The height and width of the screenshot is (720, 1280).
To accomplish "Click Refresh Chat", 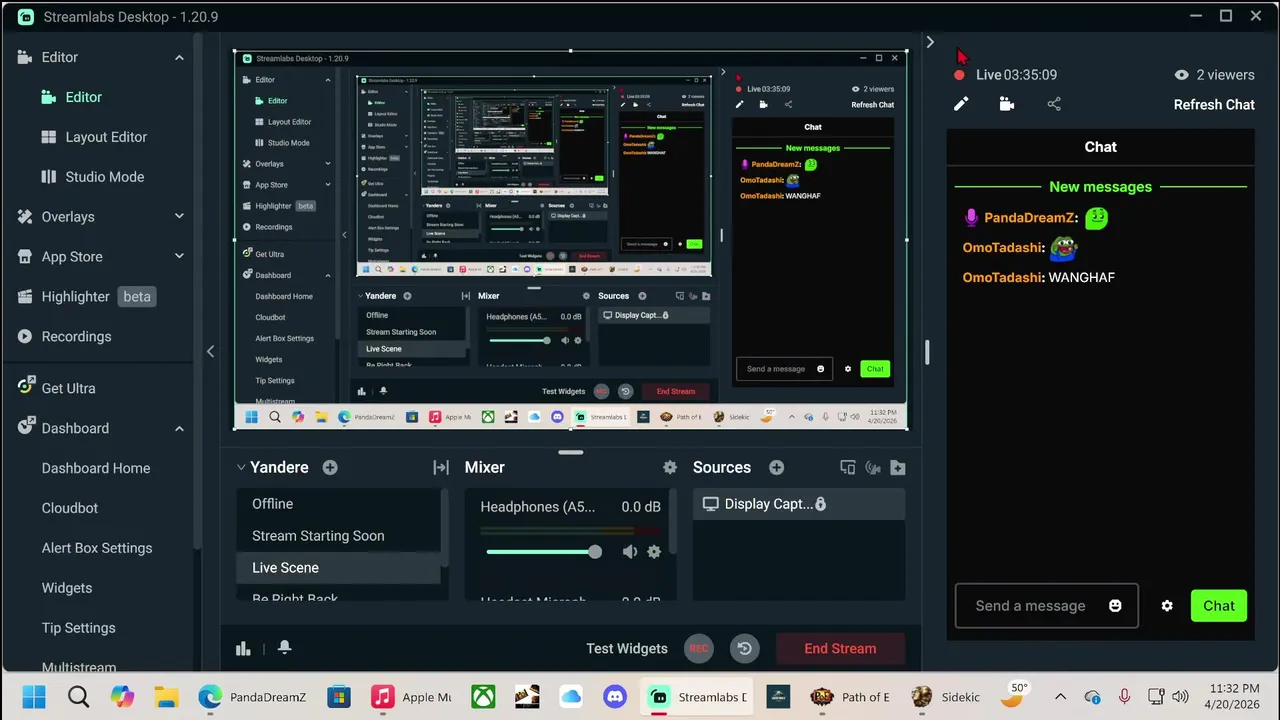I will click(x=1214, y=104).
